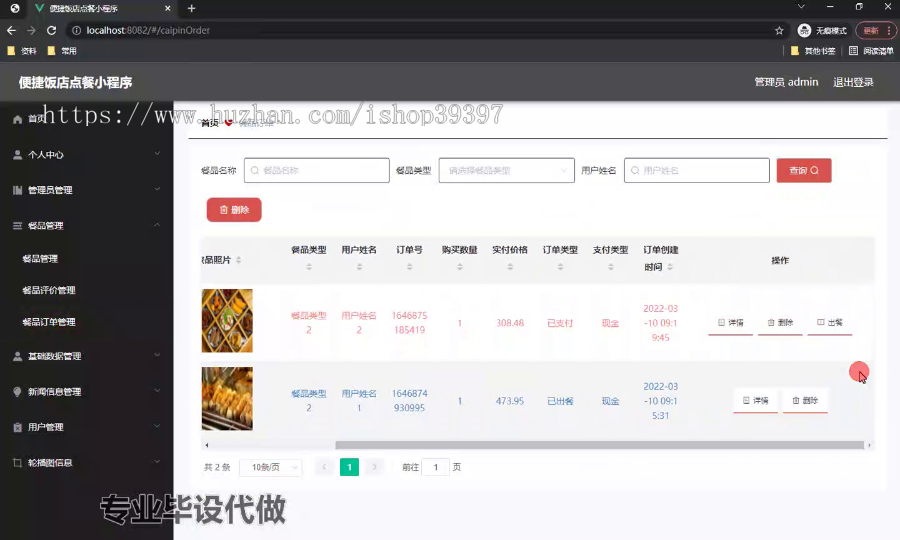Click the 首页 breadcrumb link
Viewport: 900px width, 540px height.
[210, 123]
